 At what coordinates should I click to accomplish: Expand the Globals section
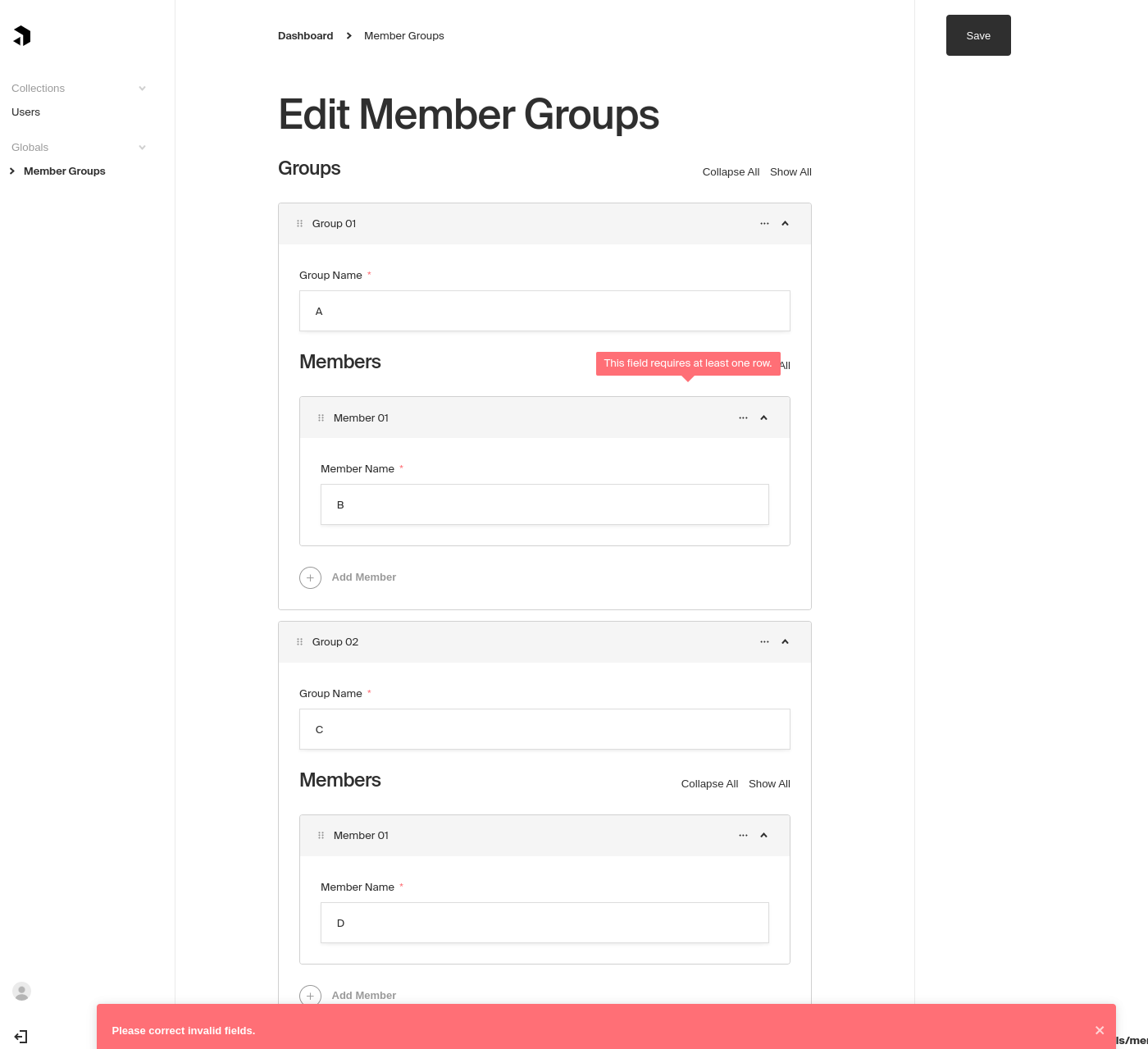pos(142,147)
